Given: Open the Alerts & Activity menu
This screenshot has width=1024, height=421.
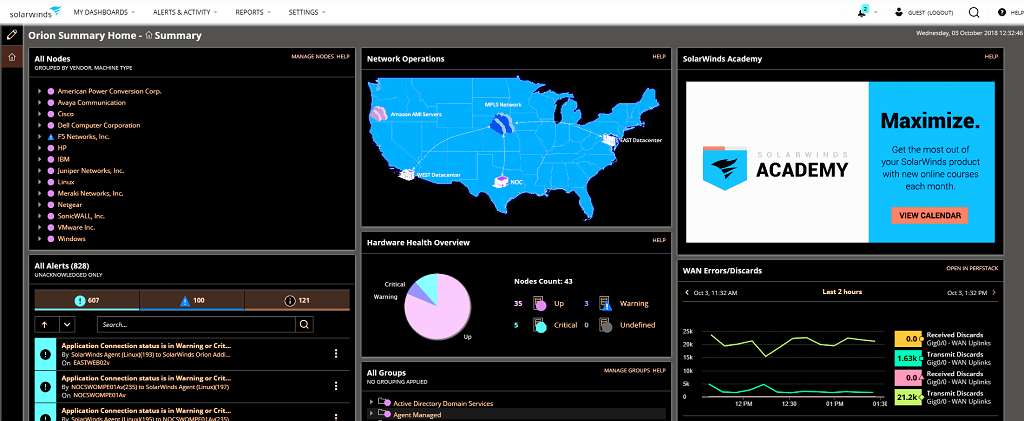Looking at the screenshot, I should (185, 12).
